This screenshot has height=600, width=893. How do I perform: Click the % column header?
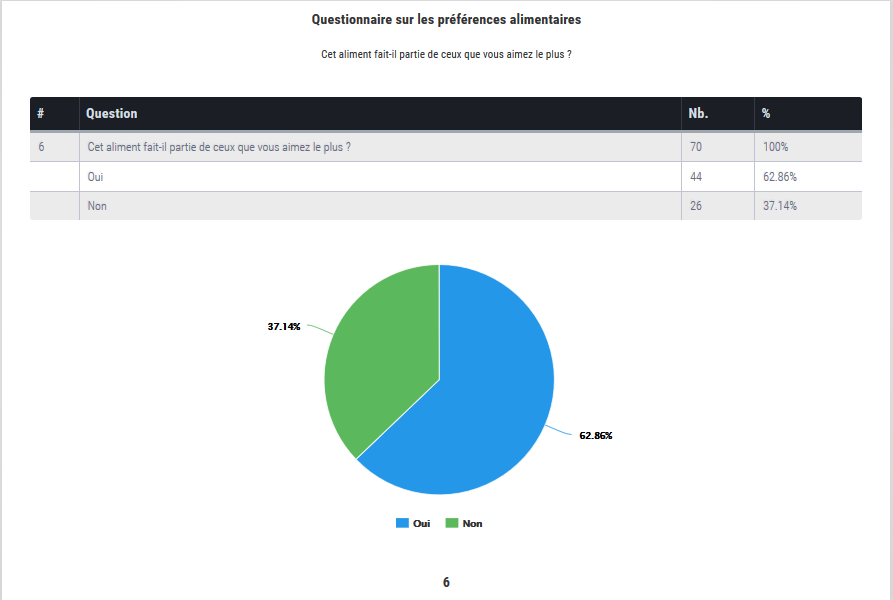point(766,114)
